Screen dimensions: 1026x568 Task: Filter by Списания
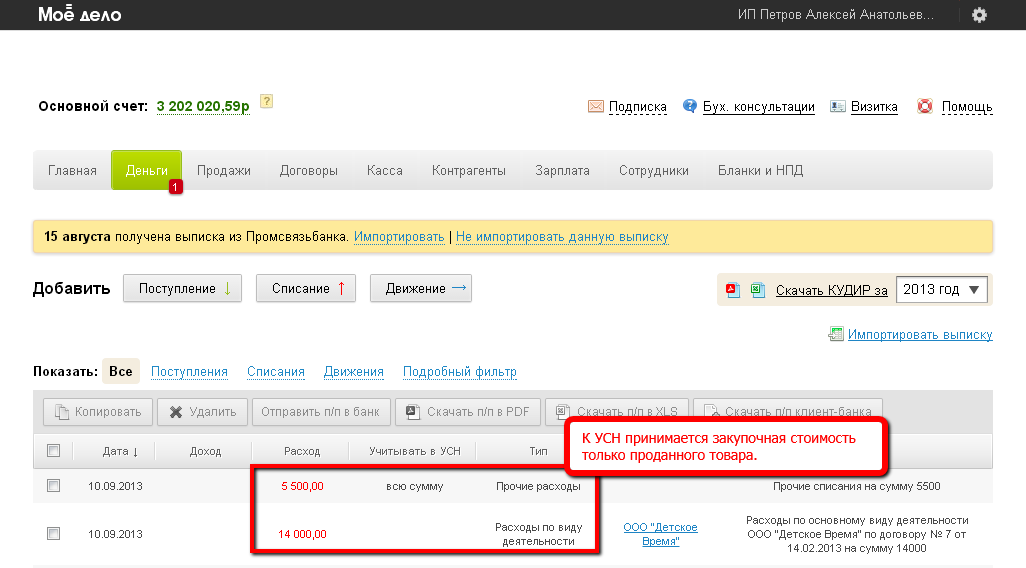pos(275,372)
